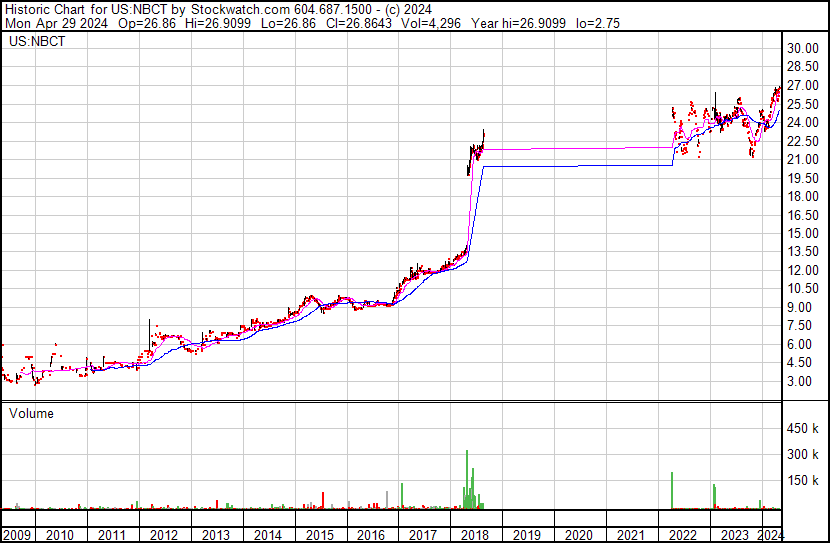Click the red volume bar in 2015
830x543 pixels.
click(x=323, y=501)
